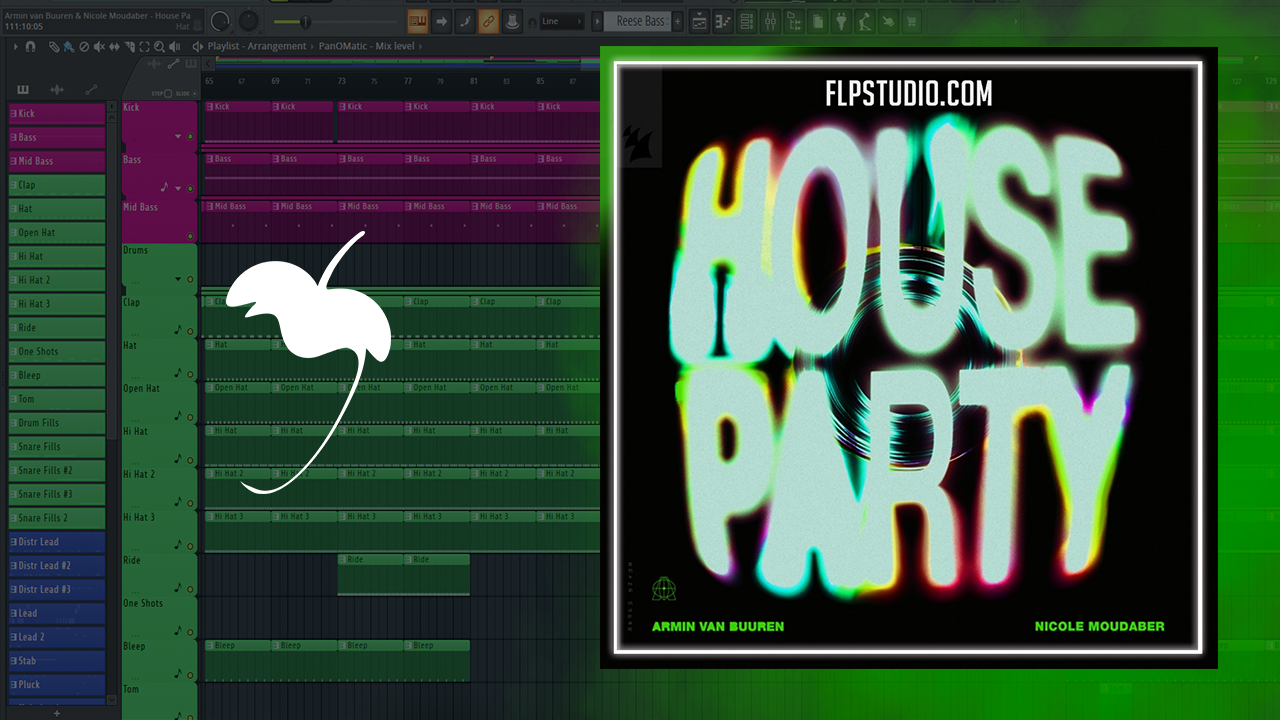Select the Mid Bass pattern in picker
Viewport: 1280px width, 720px height.
tap(57, 161)
